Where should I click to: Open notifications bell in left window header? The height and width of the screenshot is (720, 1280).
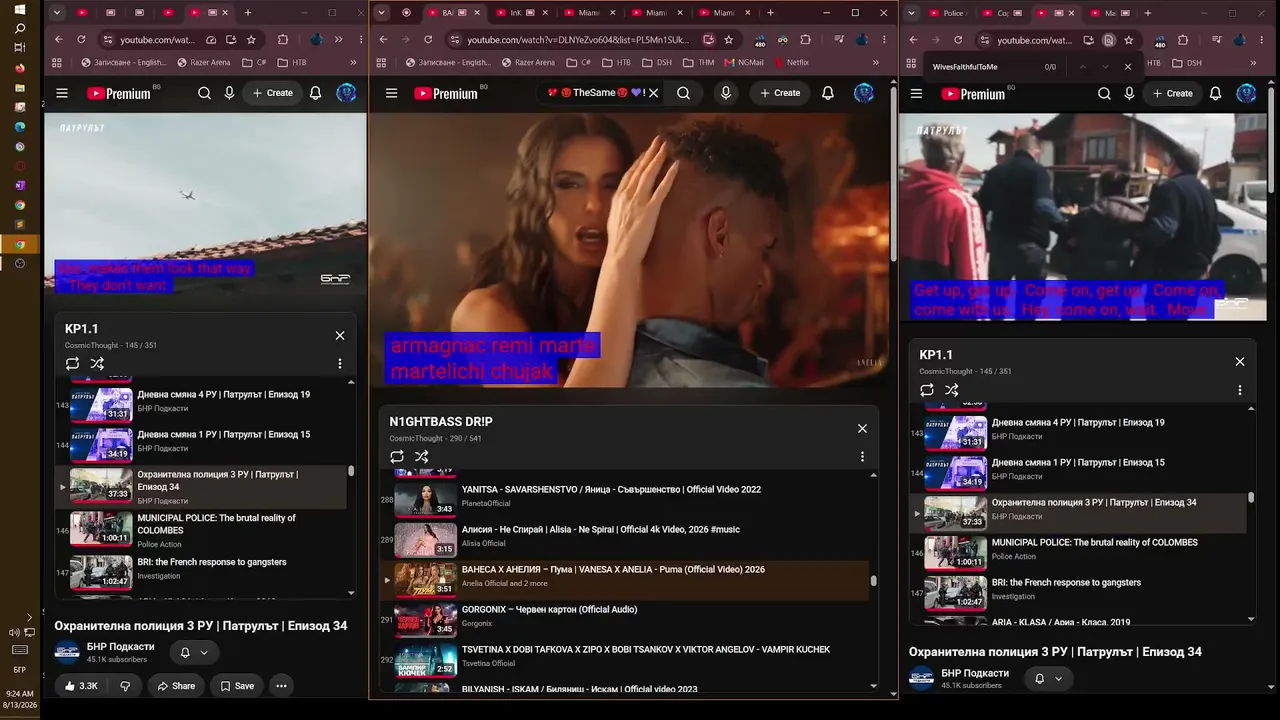click(315, 93)
